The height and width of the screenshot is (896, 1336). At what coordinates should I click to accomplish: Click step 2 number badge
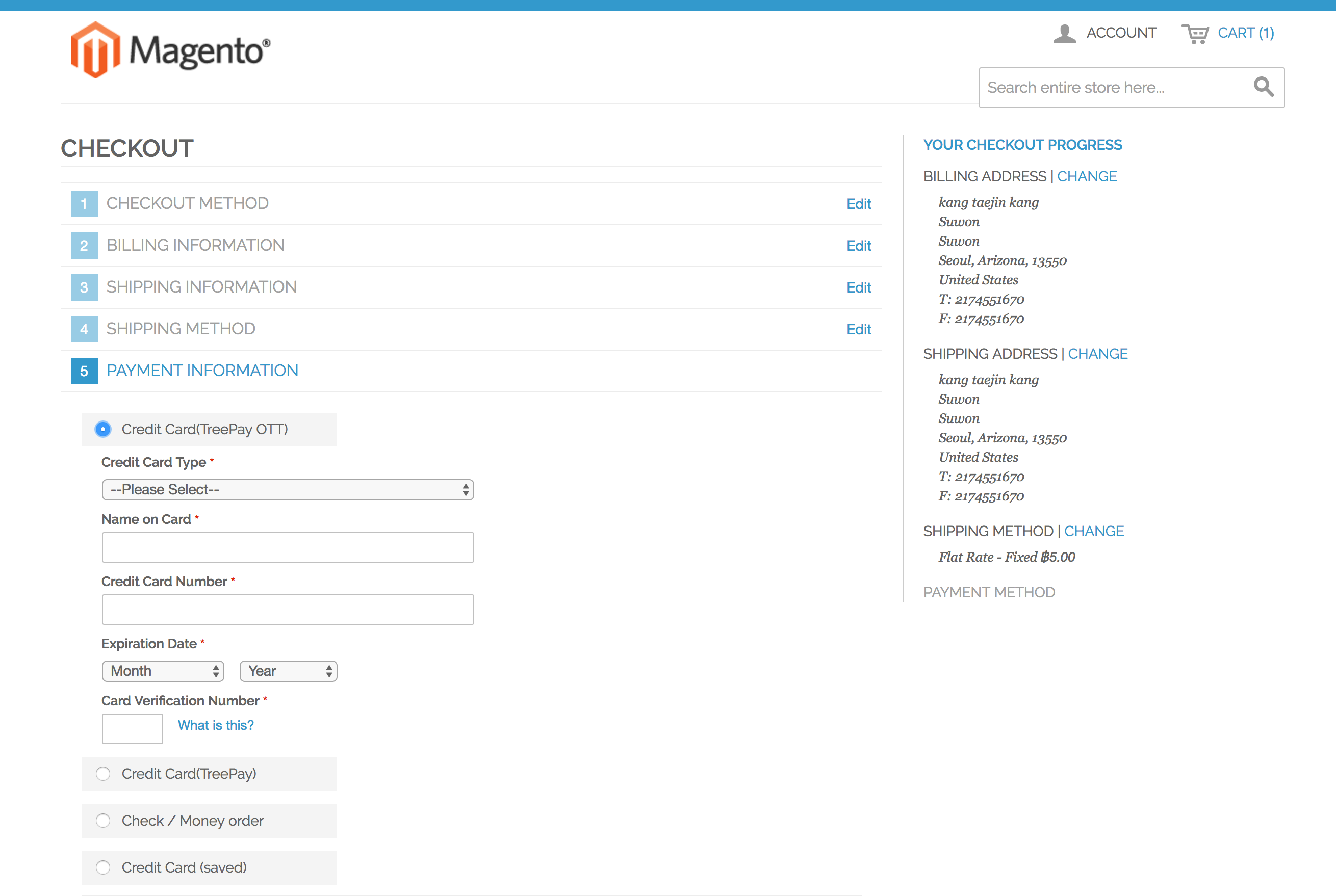[84, 245]
